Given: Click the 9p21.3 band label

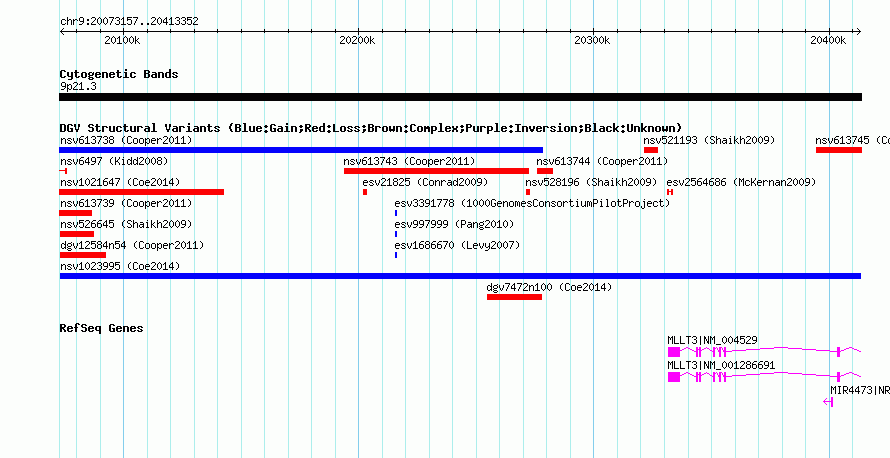Looking at the screenshot, I should click(x=78, y=86).
